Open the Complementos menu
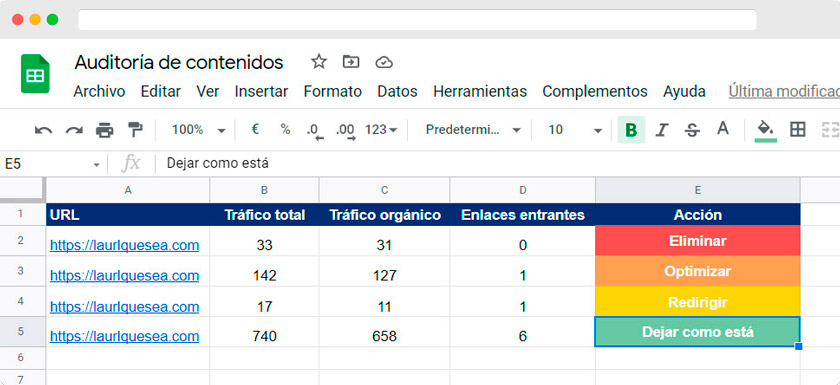 (595, 92)
